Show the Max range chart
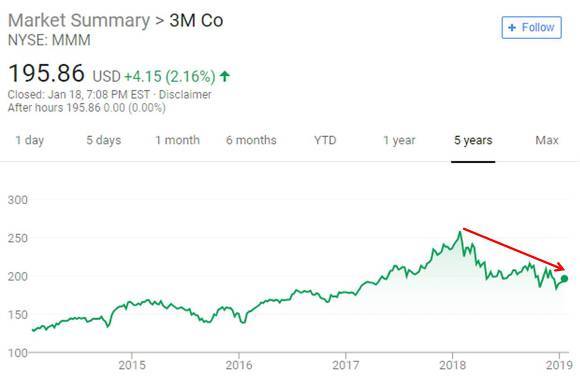The height and width of the screenshot is (385, 580). point(547,140)
